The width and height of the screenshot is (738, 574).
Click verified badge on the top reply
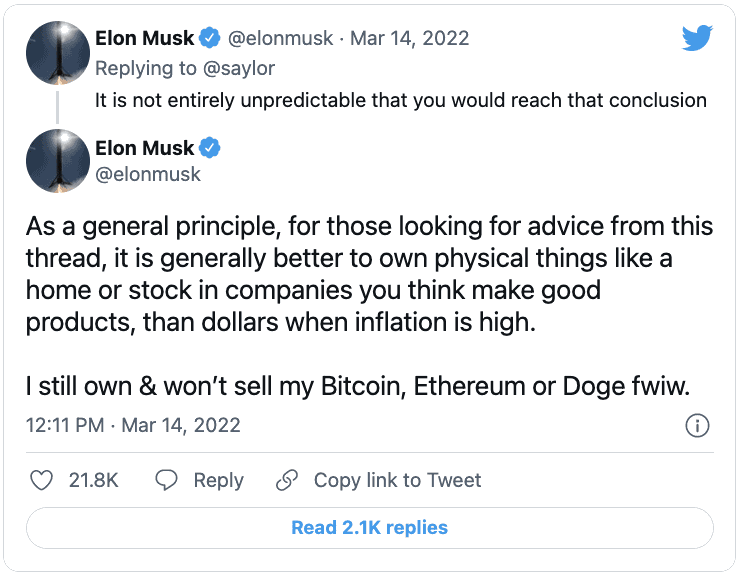pyautogui.click(x=209, y=39)
